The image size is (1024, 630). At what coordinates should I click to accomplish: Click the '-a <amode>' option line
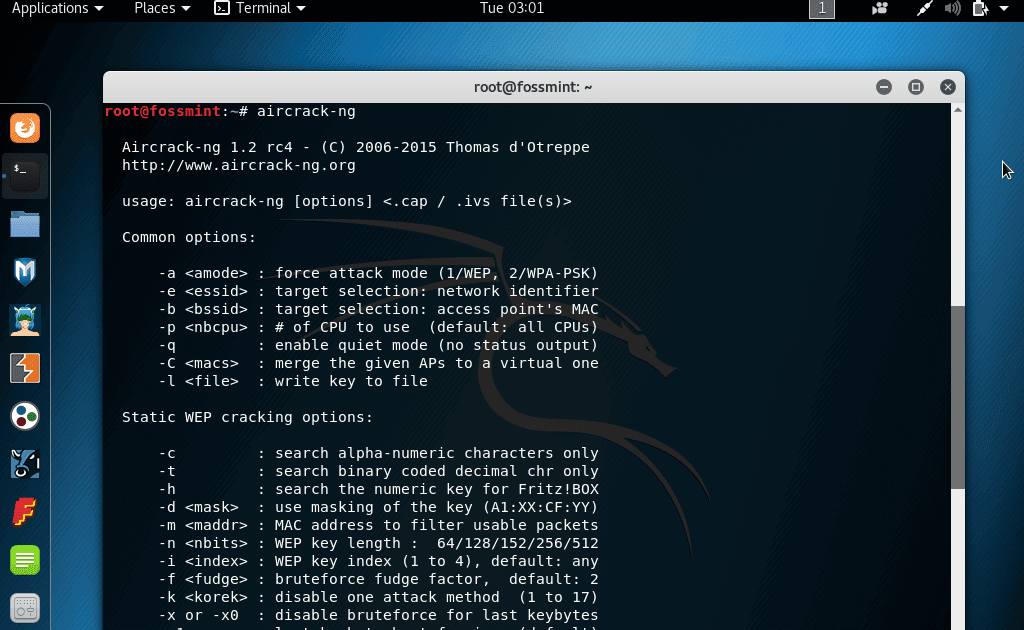378,273
